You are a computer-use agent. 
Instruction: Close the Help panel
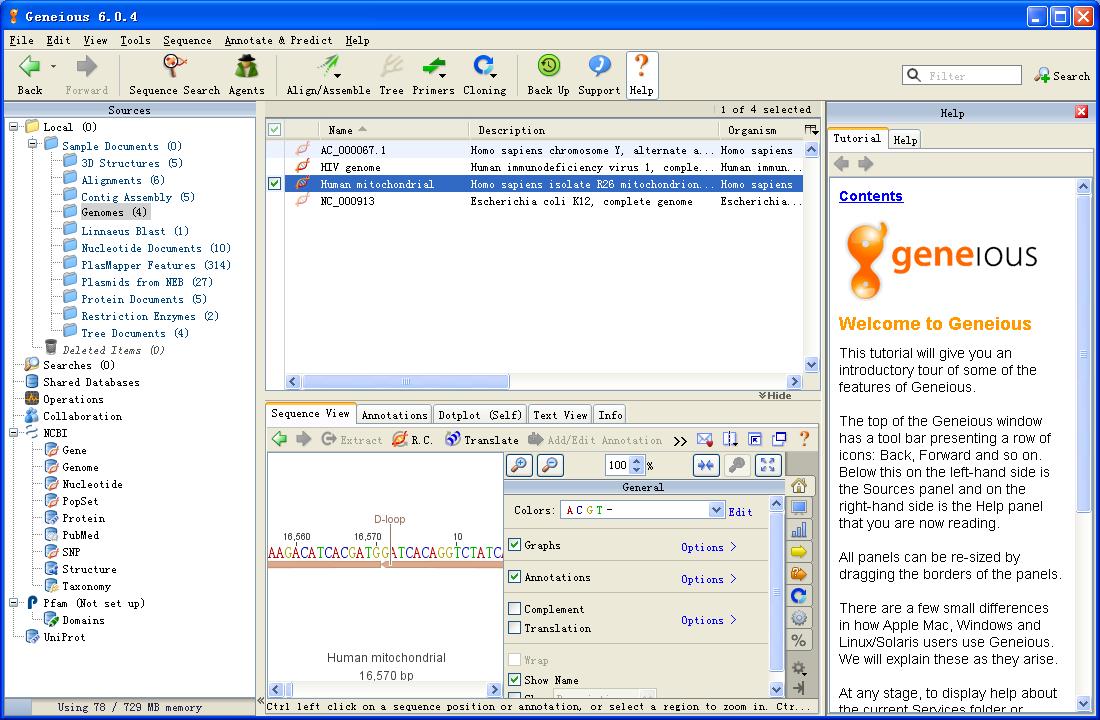tap(1081, 112)
